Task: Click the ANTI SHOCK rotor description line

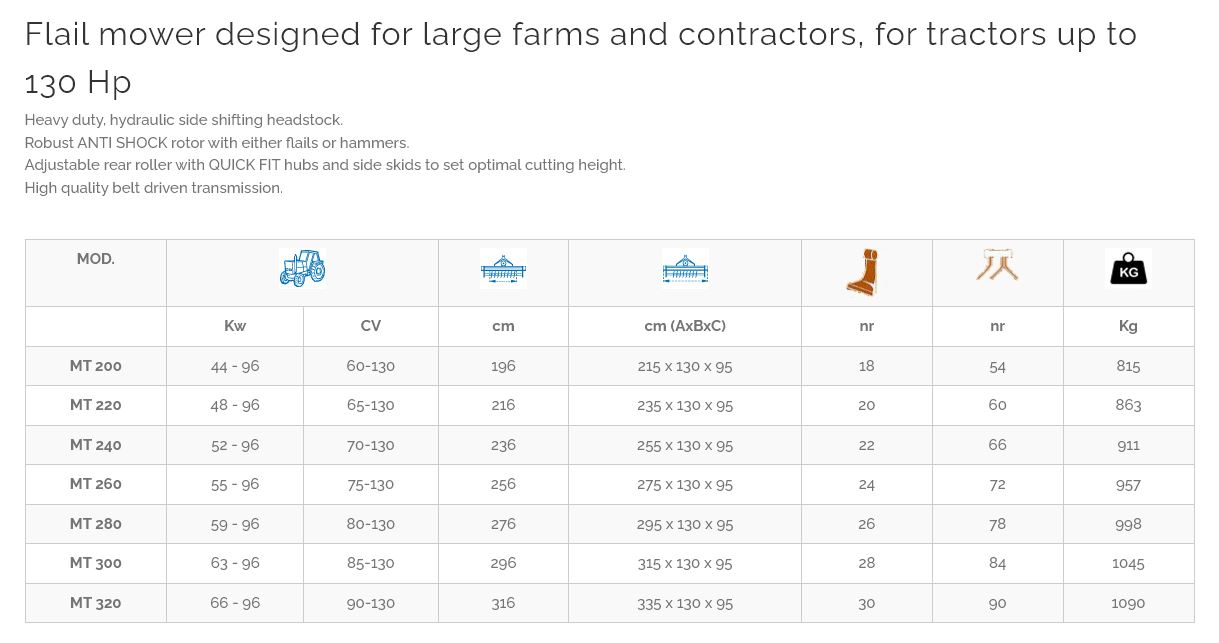Action: [x=217, y=143]
